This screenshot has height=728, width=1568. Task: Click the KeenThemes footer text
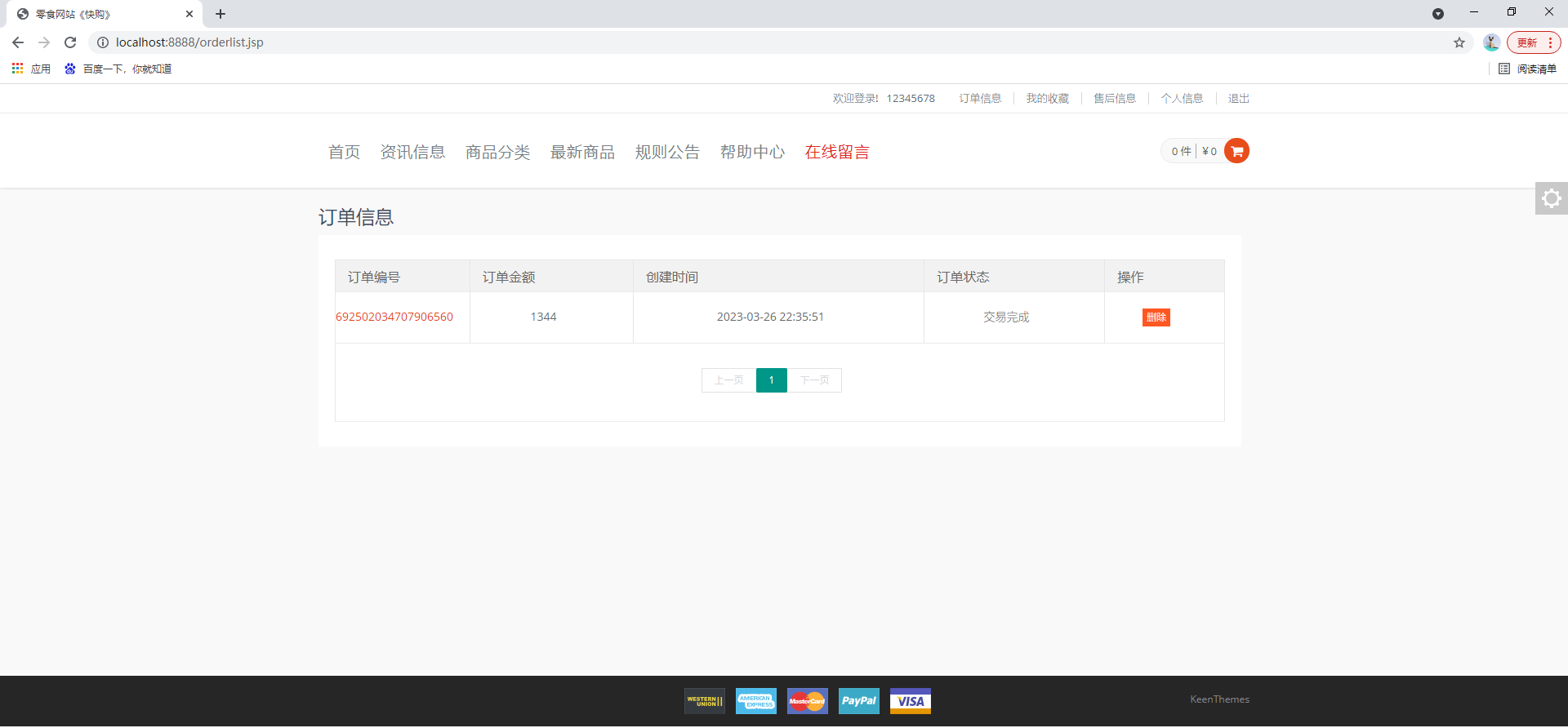[1219, 699]
